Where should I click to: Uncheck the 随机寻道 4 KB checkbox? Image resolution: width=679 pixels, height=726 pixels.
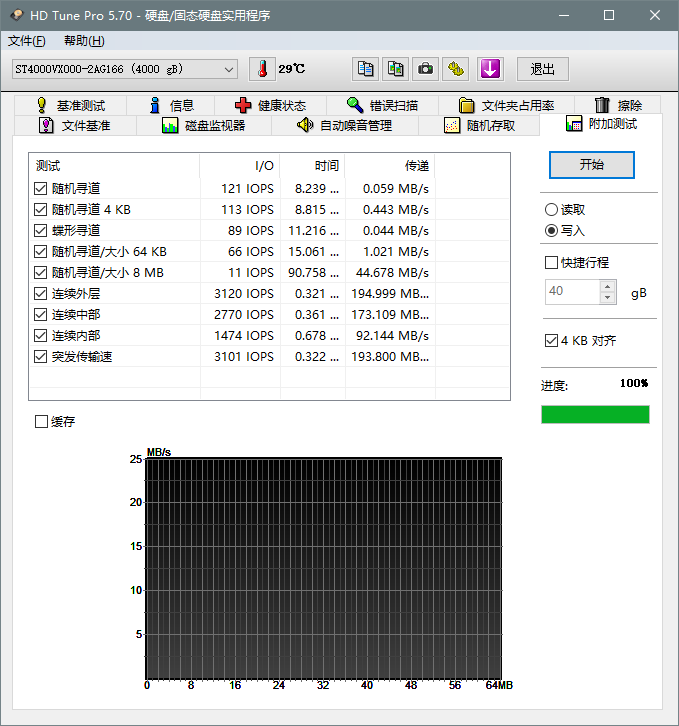(41, 209)
